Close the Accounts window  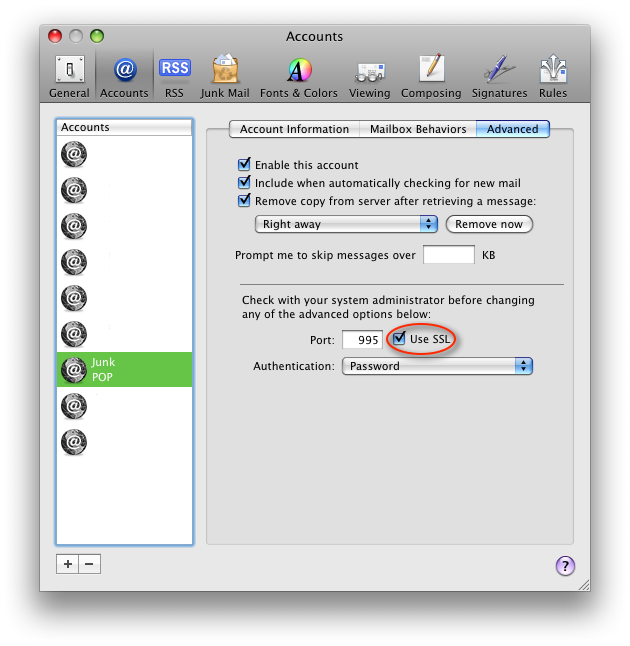point(55,36)
